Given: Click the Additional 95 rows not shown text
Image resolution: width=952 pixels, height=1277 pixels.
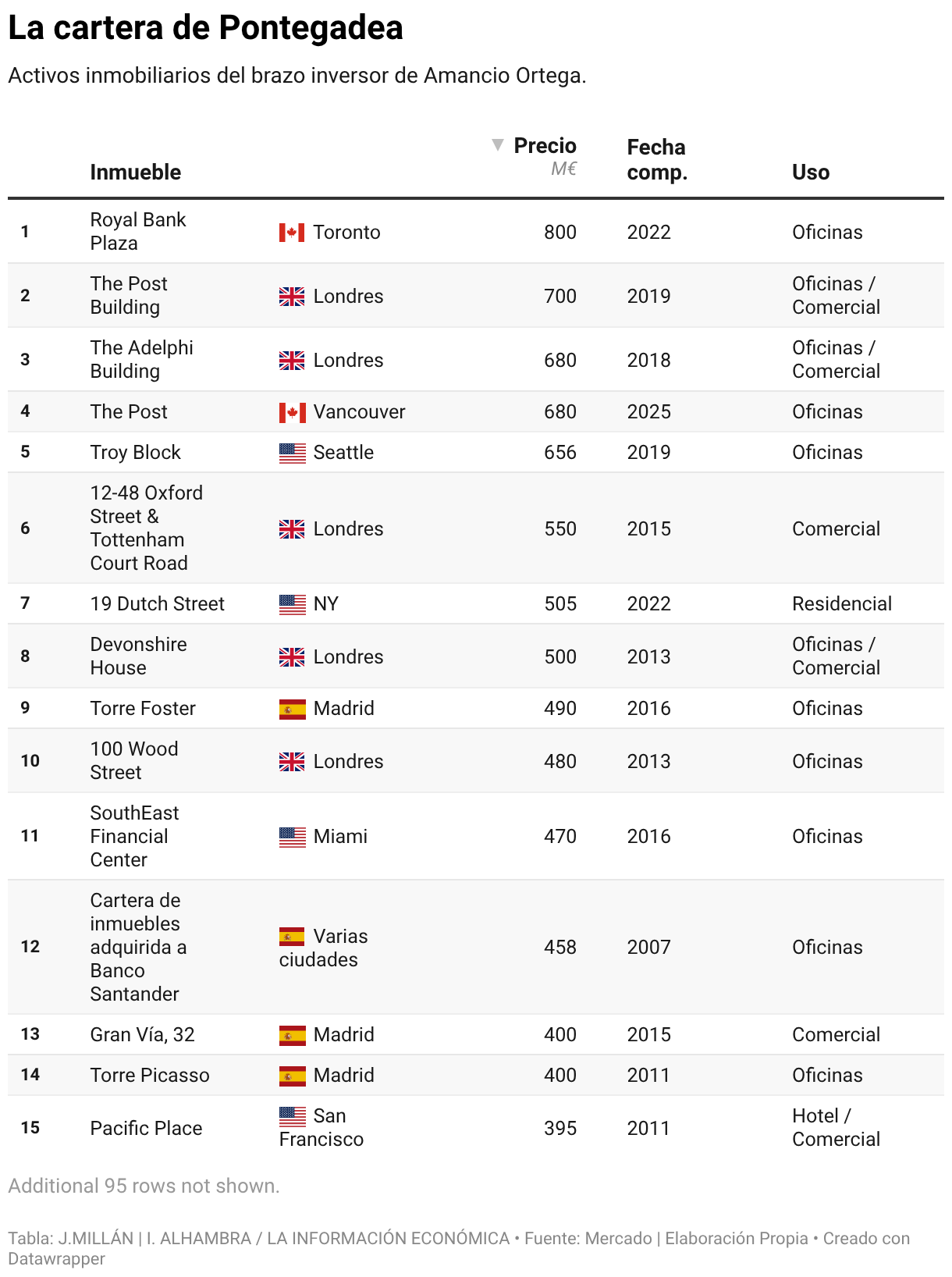Looking at the screenshot, I should 144,1186.
